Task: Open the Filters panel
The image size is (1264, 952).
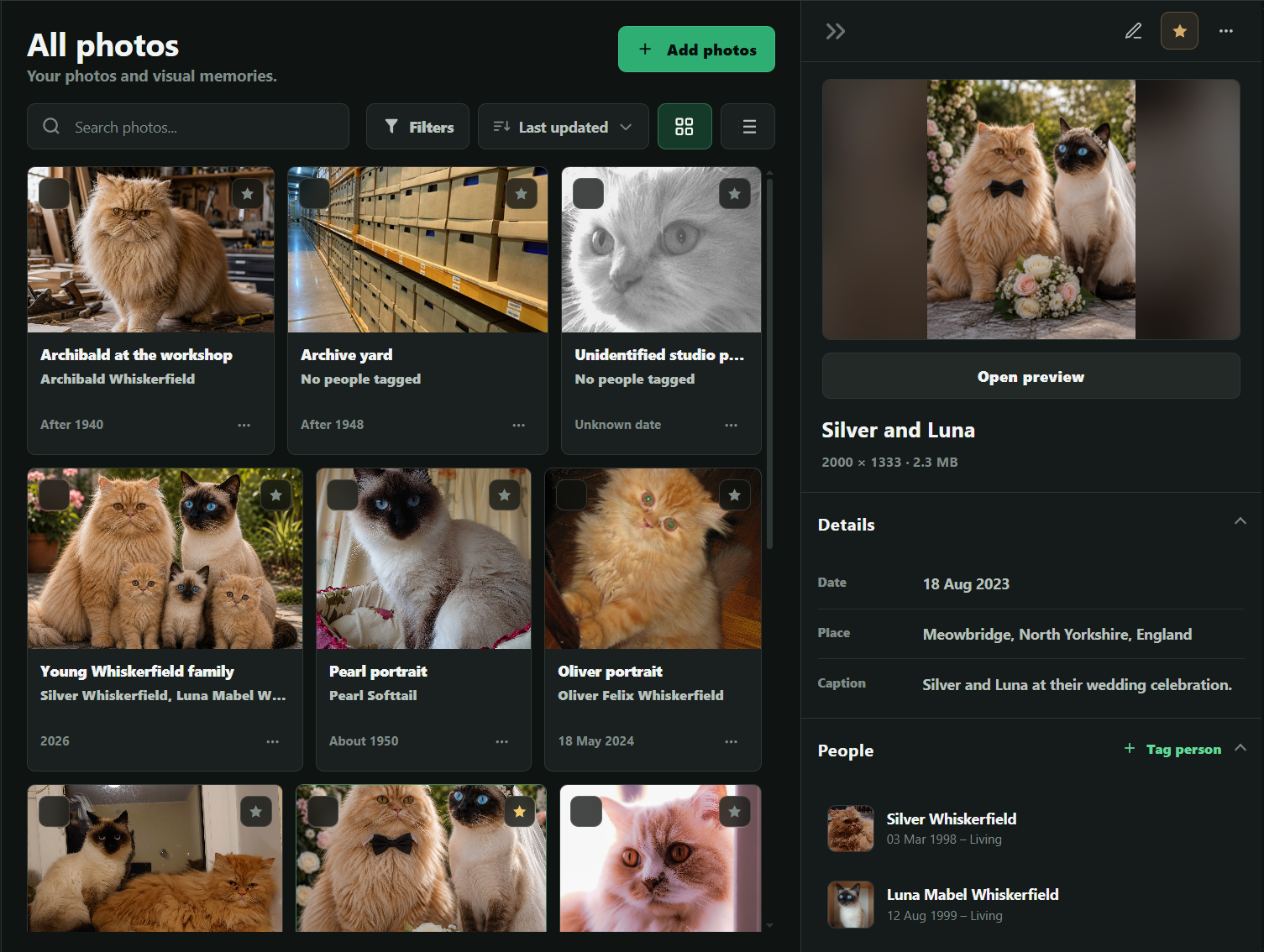Action: pyautogui.click(x=417, y=127)
